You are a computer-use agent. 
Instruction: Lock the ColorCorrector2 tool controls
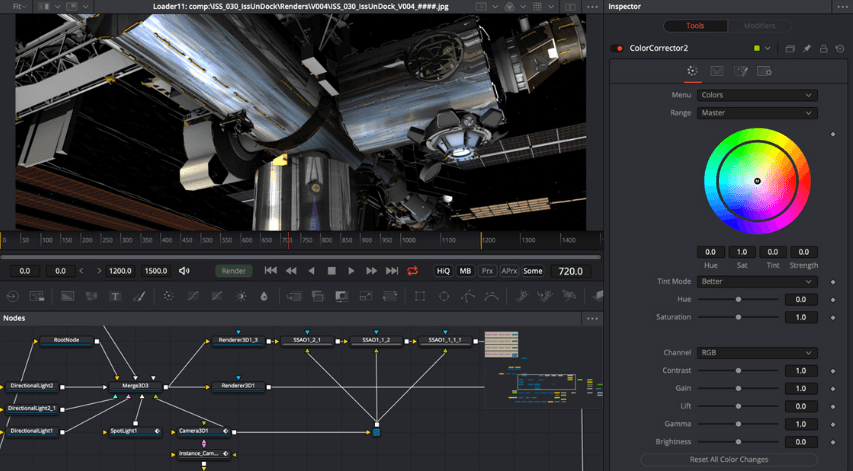(824, 48)
